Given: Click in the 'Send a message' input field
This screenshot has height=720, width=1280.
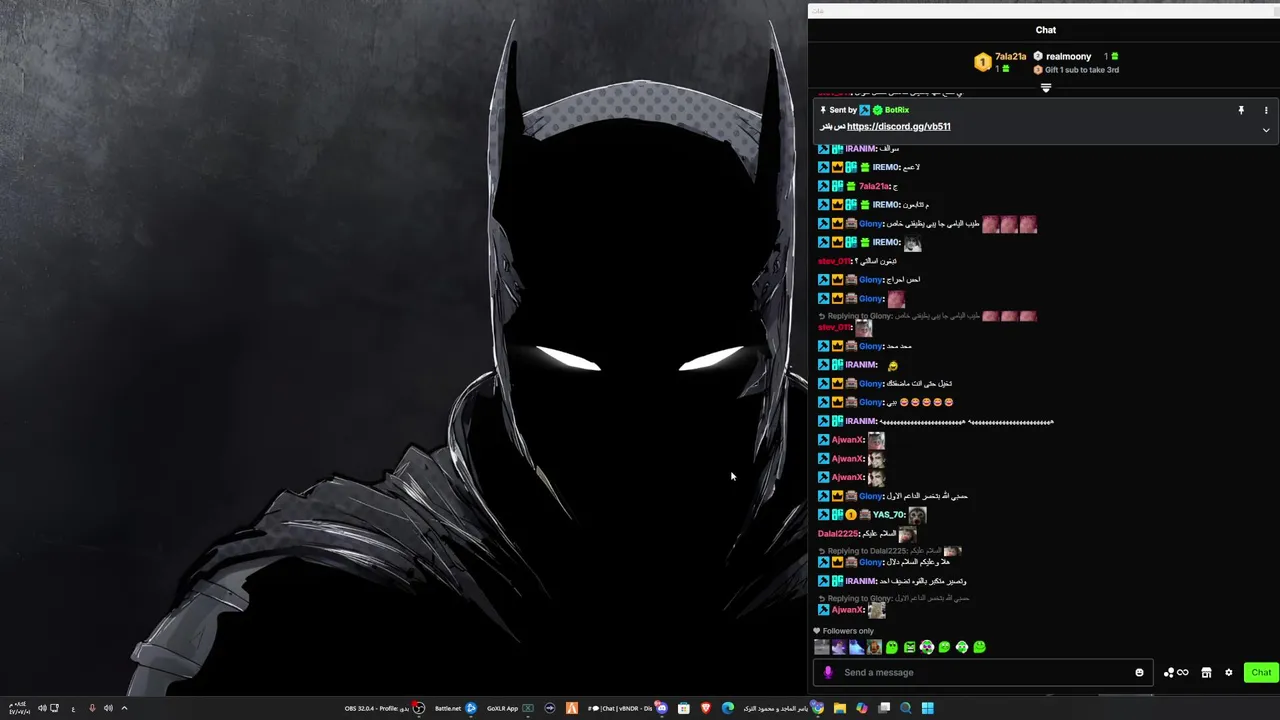Looking at the screenshot, I should point(985,672).
